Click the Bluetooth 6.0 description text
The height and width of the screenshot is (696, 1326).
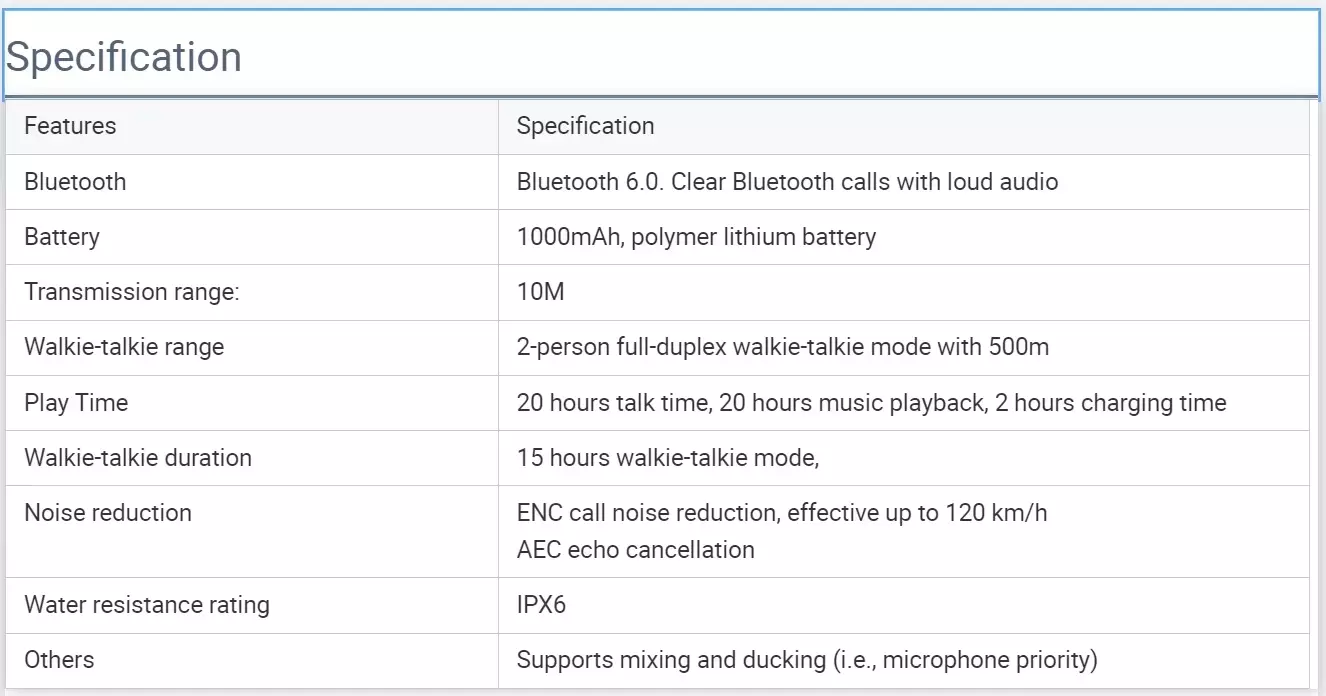tap(787, 182)
